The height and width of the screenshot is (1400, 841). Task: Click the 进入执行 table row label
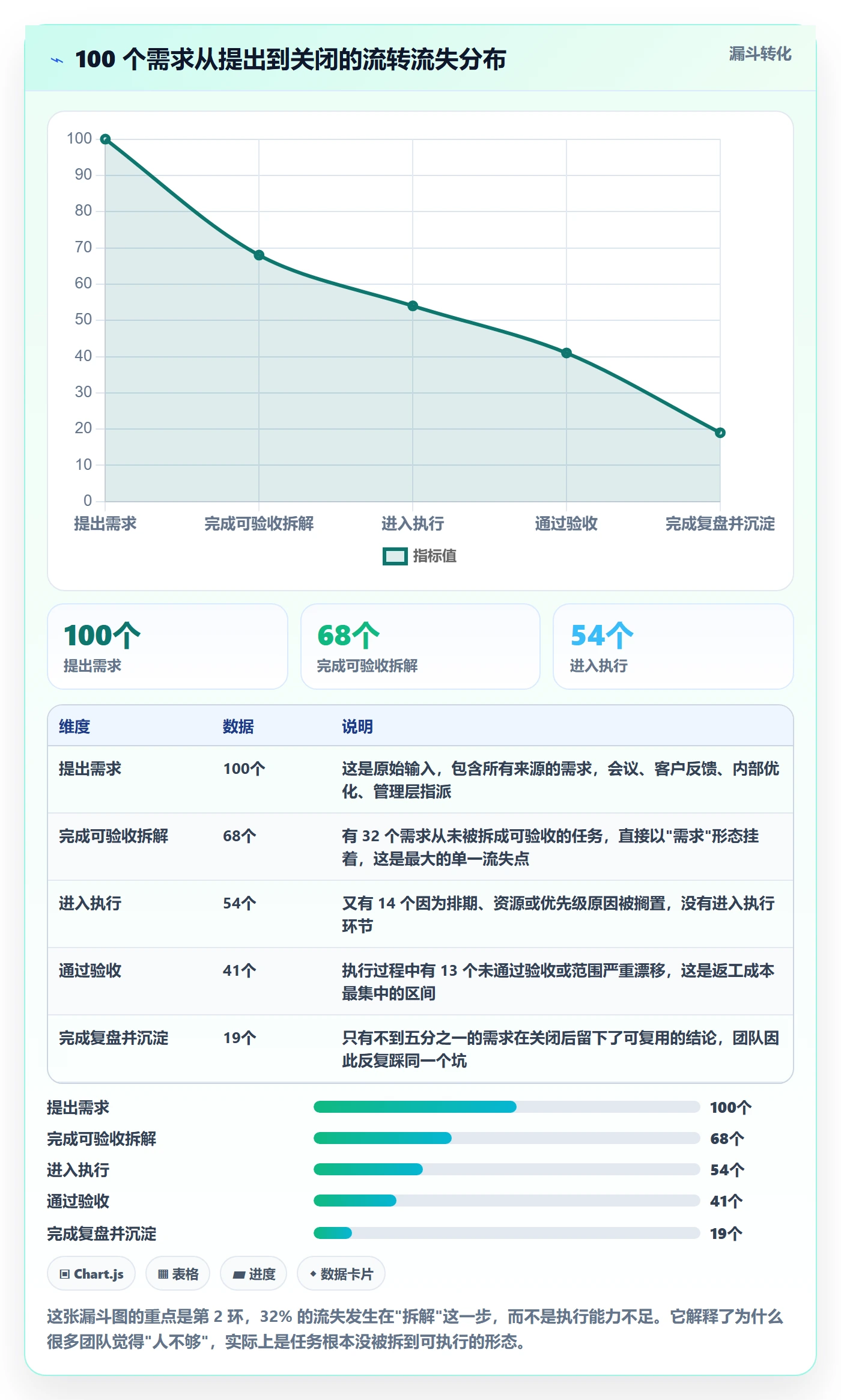click(x=90, y=903)
